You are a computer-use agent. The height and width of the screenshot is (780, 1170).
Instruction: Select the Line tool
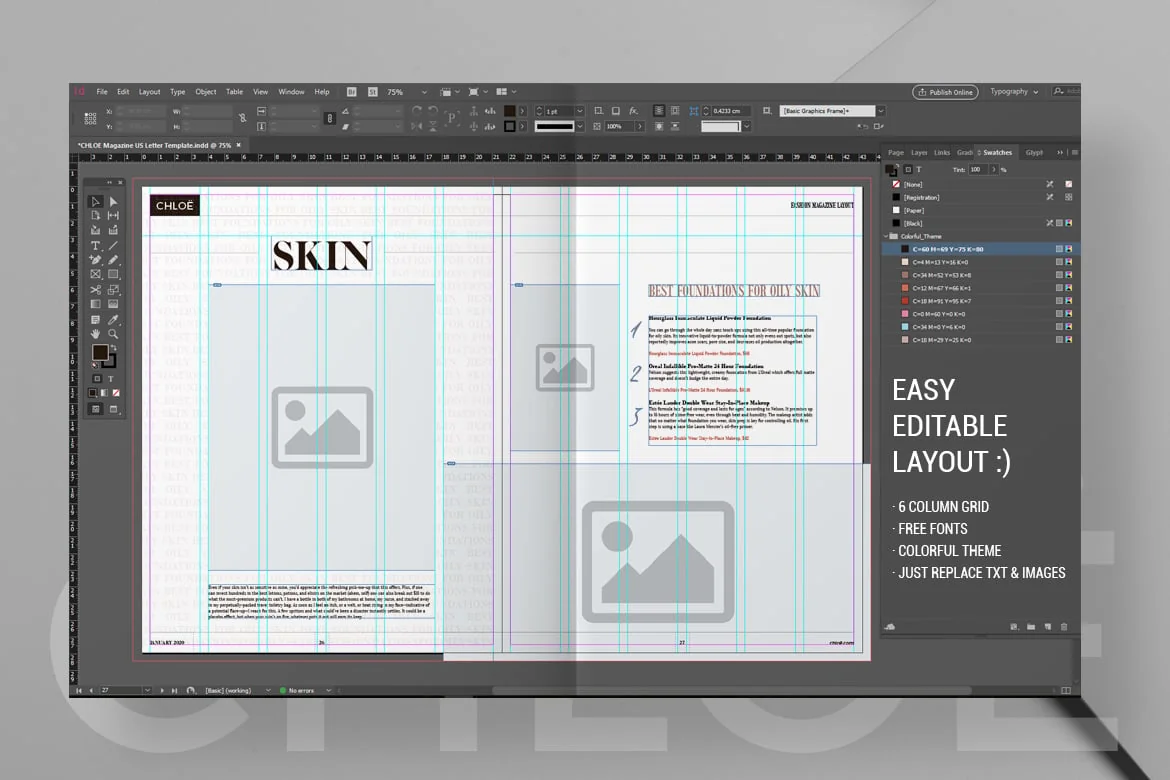point(113,246)
